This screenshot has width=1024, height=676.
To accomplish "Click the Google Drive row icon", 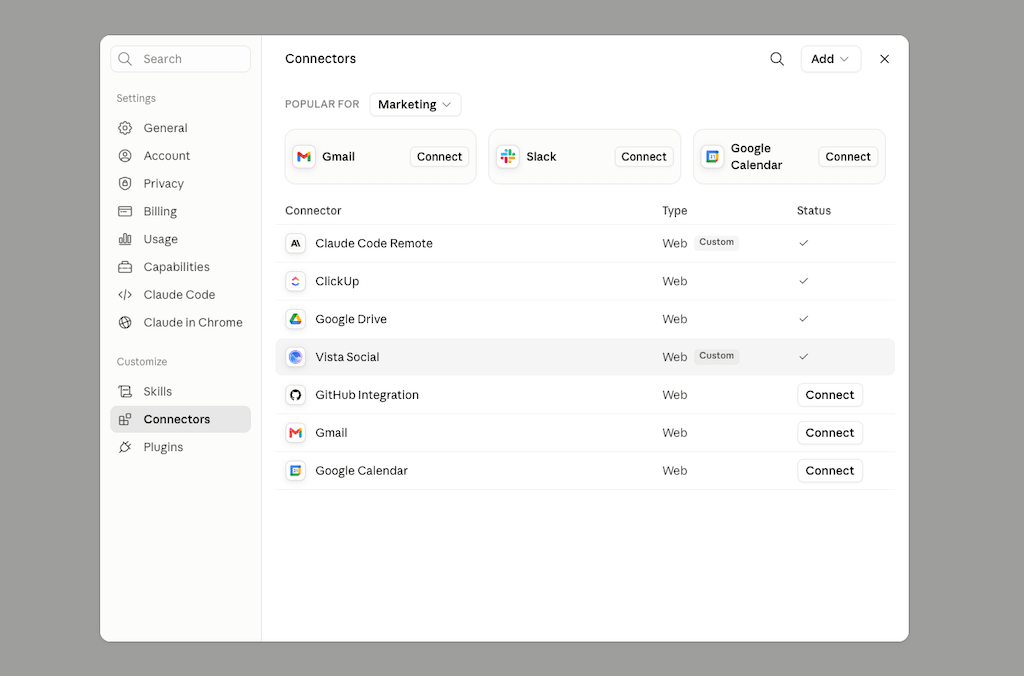I will point(295,319).
